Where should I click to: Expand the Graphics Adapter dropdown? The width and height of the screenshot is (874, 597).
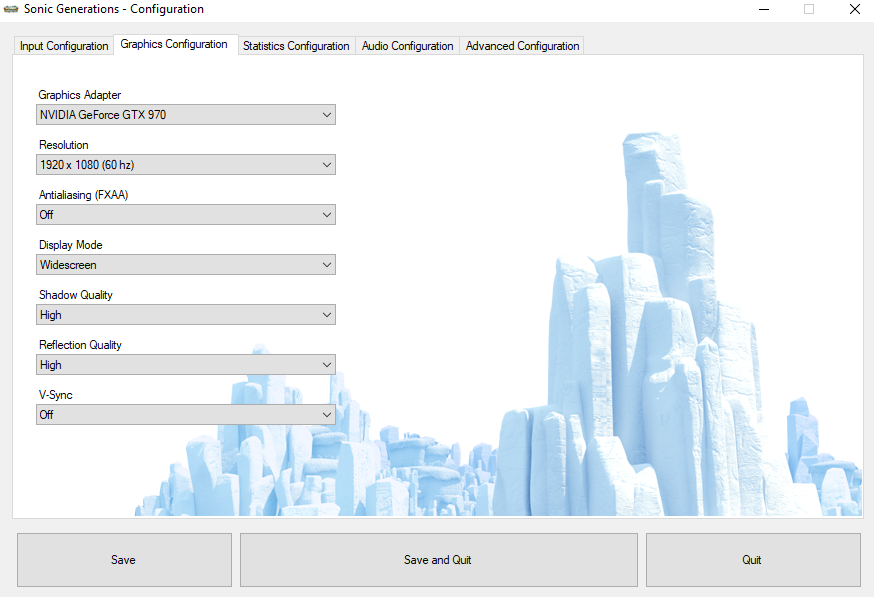[x=186, y=115]
